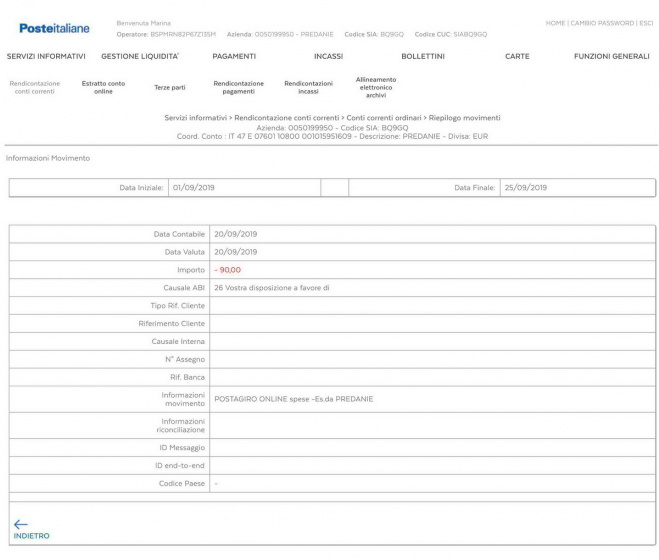Open the SERVIZI INFORMATIVI menu
The height and width of the screenshot is (560, 659).
click(x=46, y=56)
